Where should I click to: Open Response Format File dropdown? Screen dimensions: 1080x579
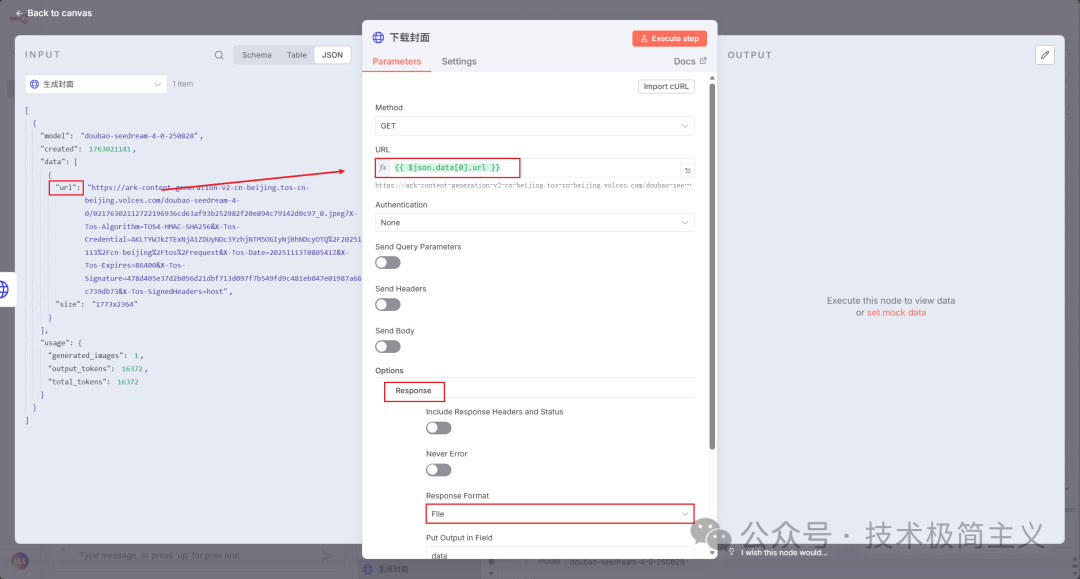coord(559,514)
